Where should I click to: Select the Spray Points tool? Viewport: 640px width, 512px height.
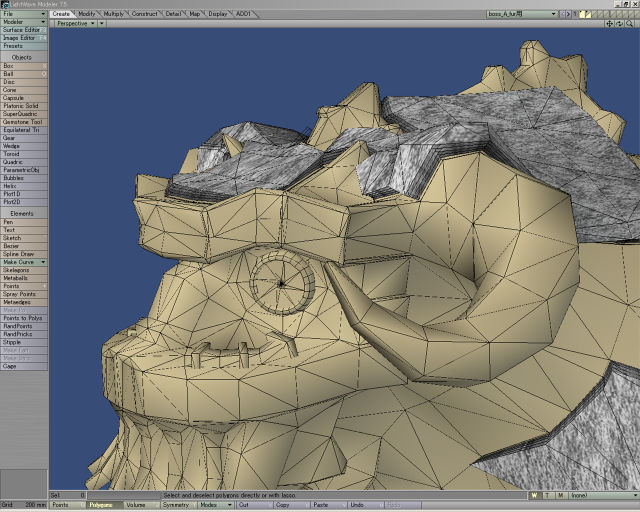click(24, 294)
